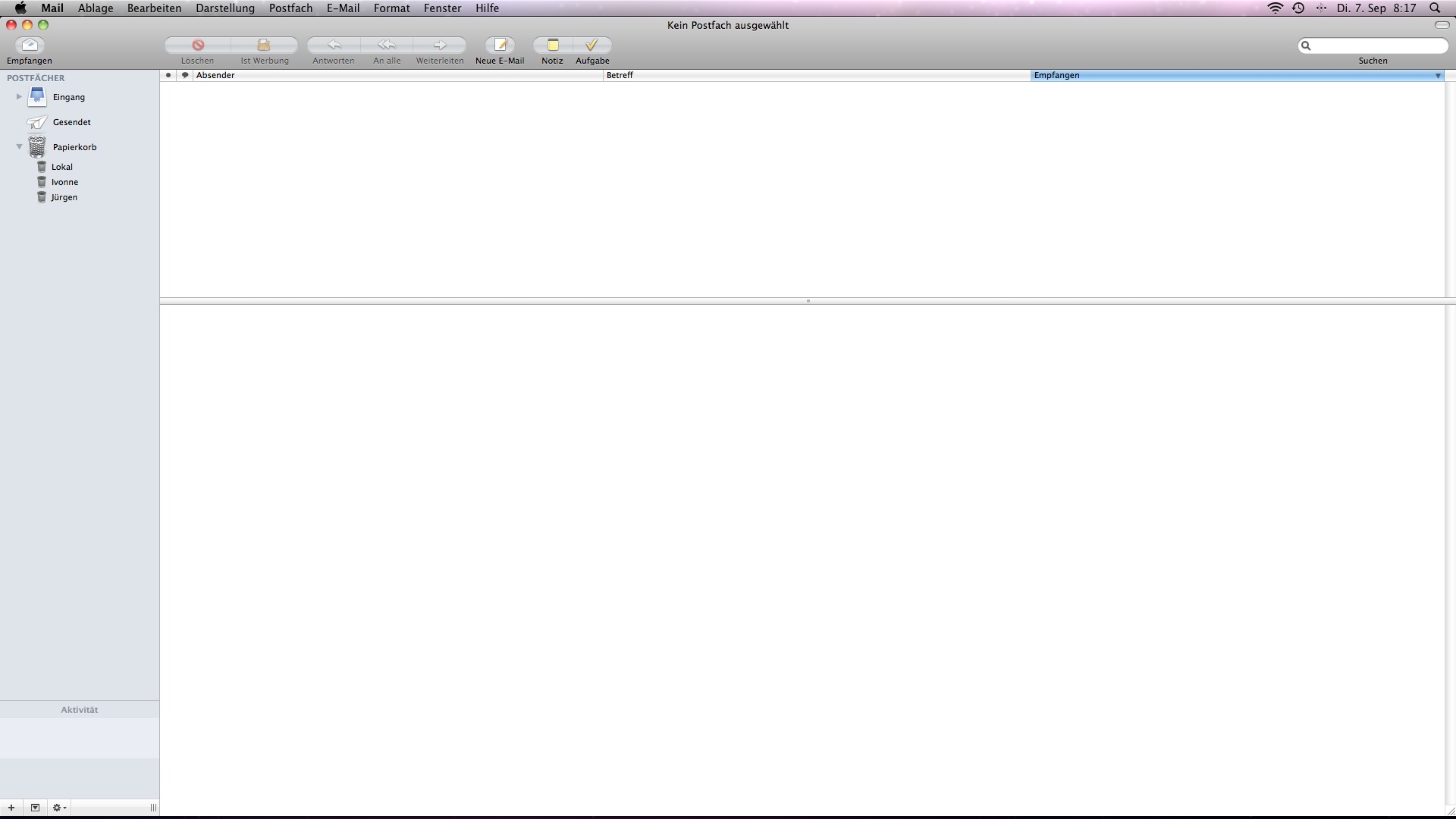Image resolution: width=1456 pixels, height=819 pixels.
Task: Click the plus button to add a mailbox
Action: tap(11, 808)
